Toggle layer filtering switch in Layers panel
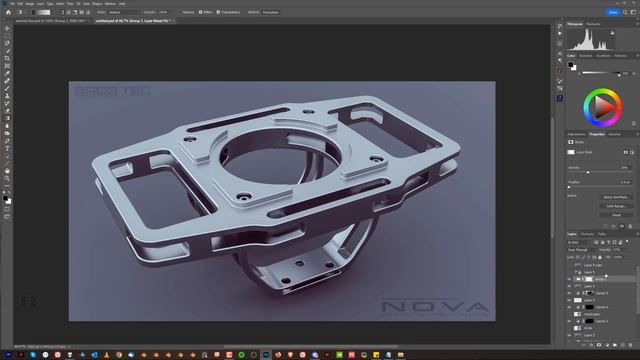Screen dimensions: 640x360 click(627, 242)
